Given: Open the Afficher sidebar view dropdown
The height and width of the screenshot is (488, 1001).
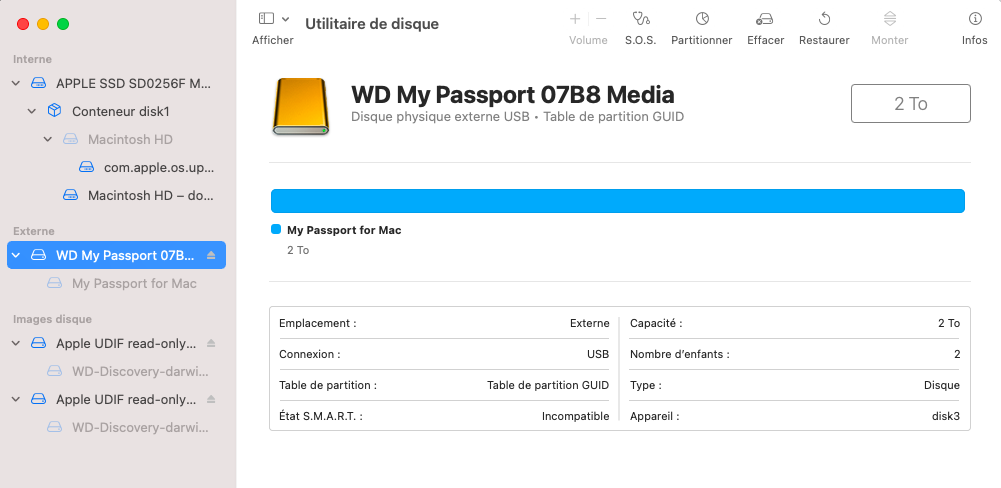Looking at the screenshot, I should pyautogui.click(x=273, y=19).
